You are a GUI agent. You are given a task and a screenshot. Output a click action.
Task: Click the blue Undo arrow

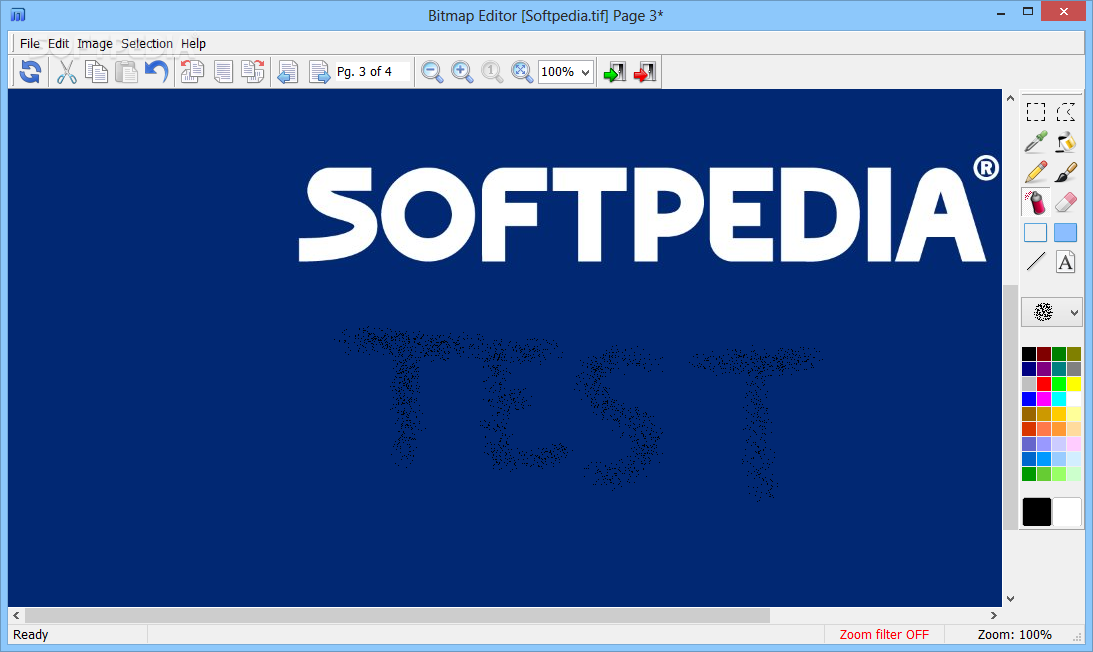[157, 72]
